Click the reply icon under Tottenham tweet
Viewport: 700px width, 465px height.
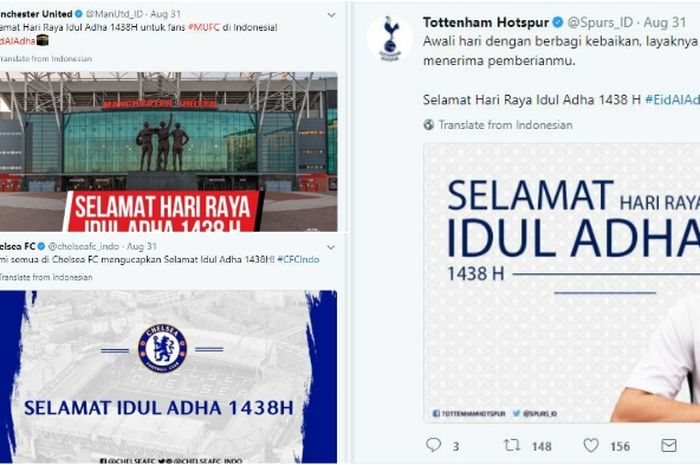(x=433, y=445)
